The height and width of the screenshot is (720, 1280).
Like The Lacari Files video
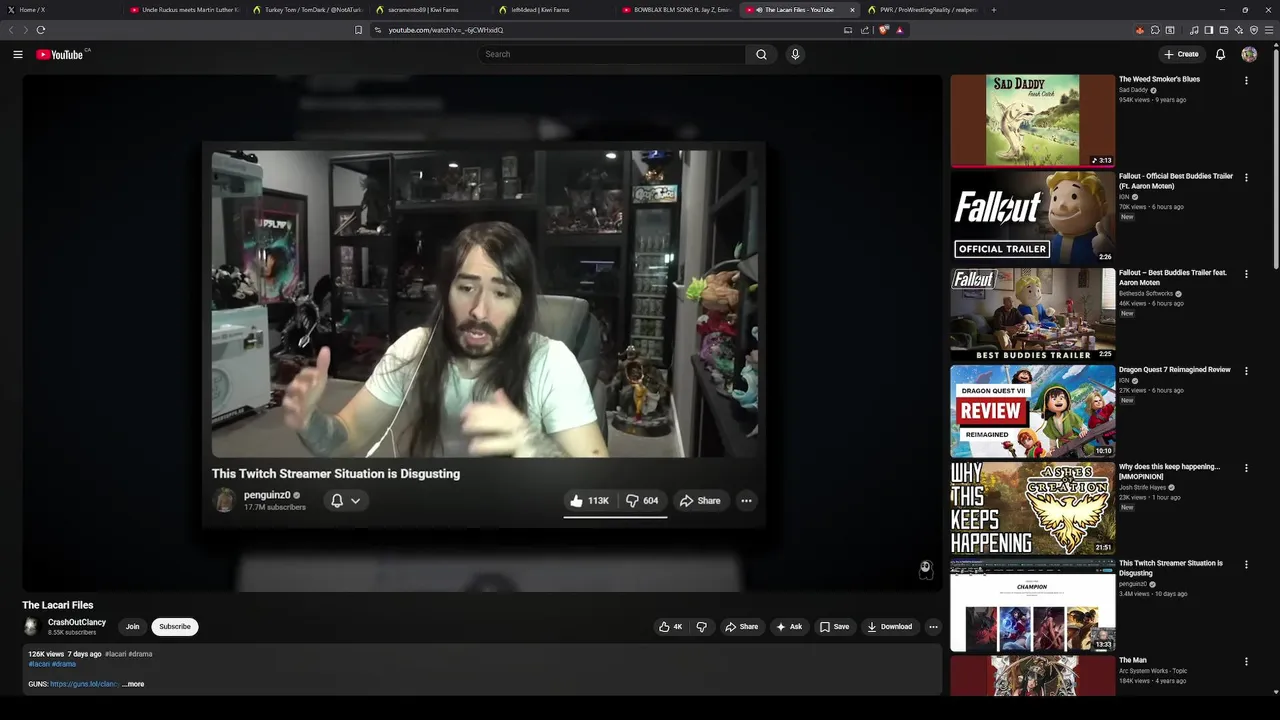point(670,627)
